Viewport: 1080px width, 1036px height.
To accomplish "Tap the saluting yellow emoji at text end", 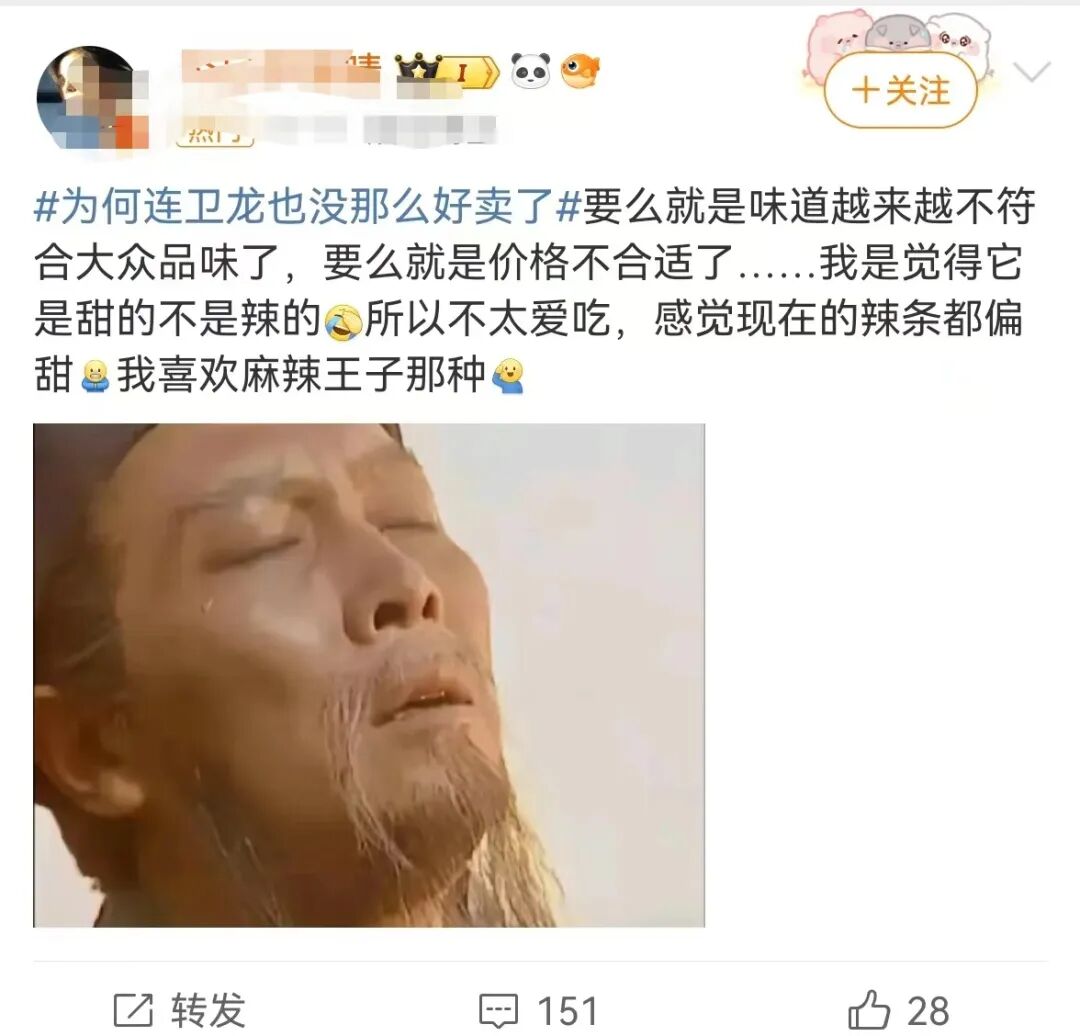I will [x=508, y=376].
